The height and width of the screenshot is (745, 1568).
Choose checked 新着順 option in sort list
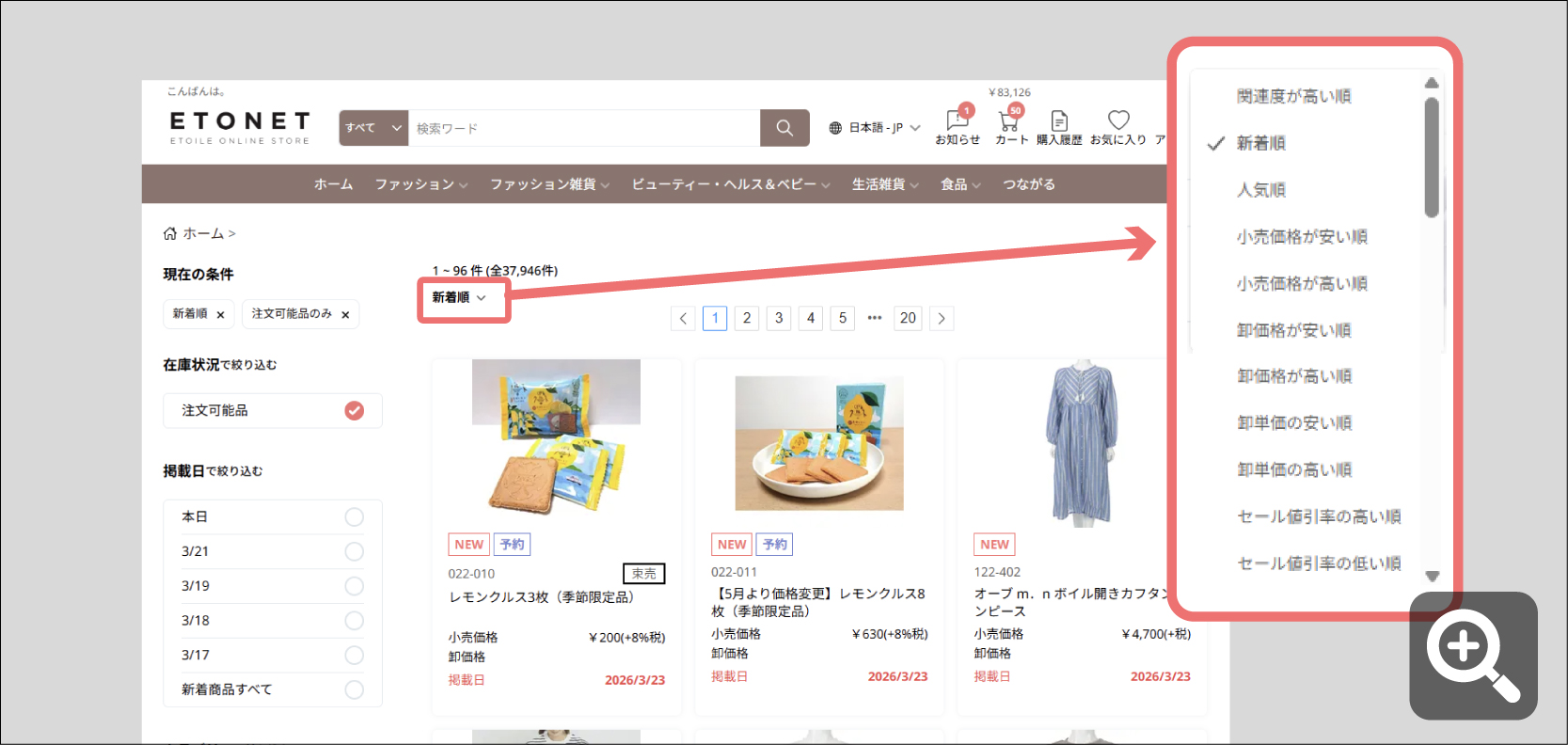coord(1260,143)
